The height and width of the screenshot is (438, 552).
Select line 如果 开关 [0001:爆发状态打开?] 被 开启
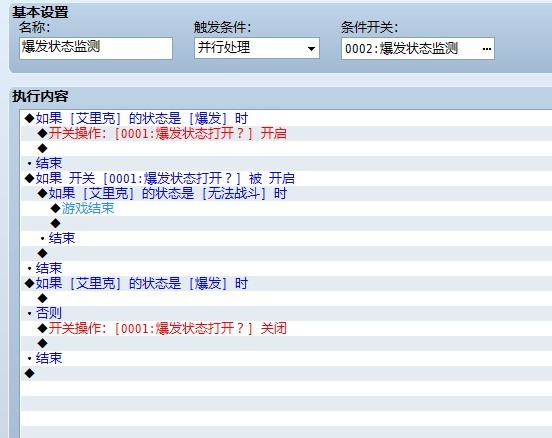pos(286,179)
